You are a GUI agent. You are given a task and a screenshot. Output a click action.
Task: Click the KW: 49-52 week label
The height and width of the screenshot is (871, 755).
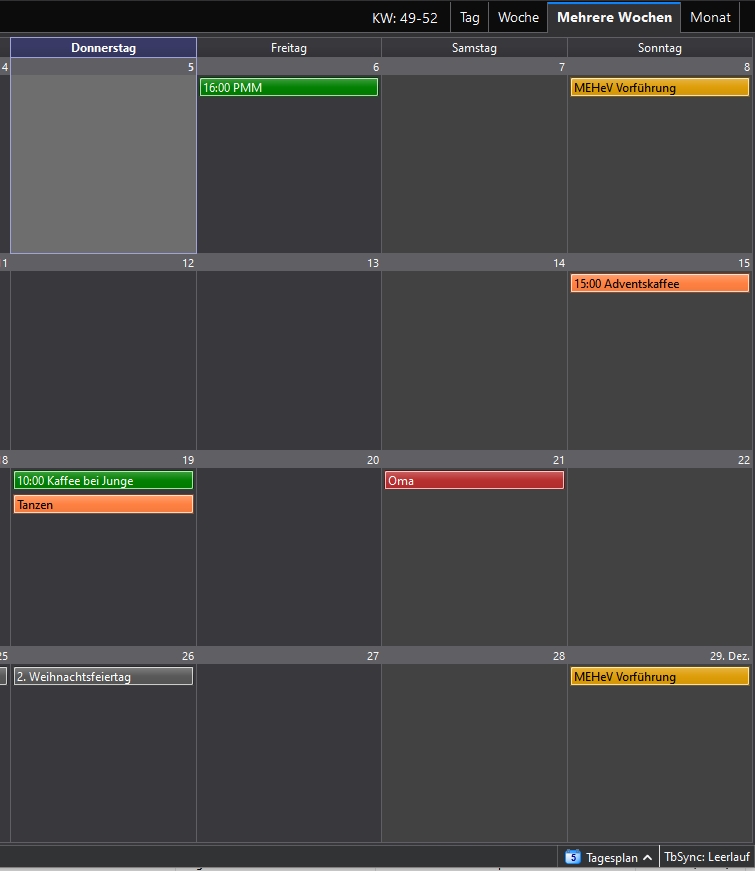coord(404,18)
